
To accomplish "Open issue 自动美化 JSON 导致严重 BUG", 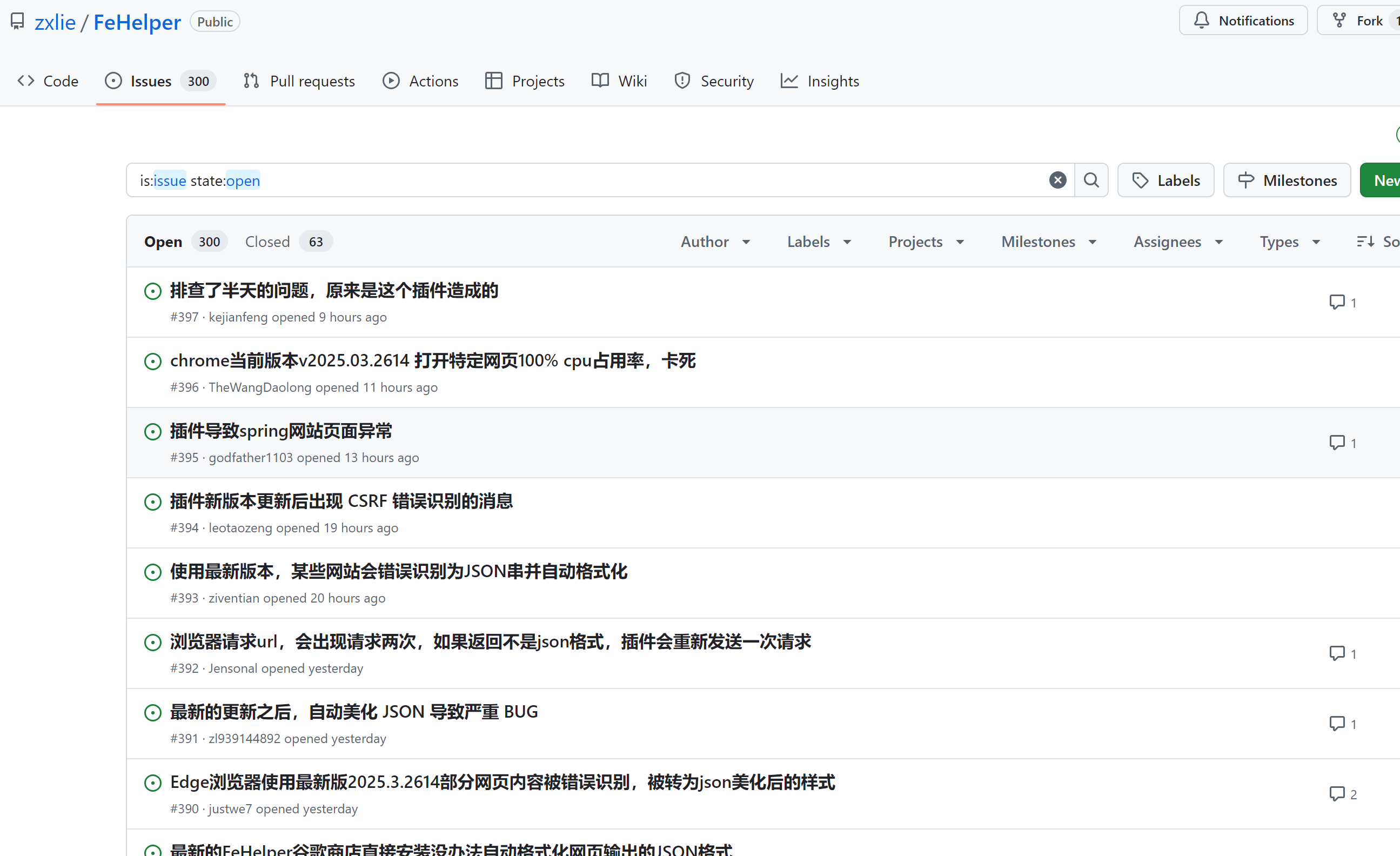I will (x=354, y=712).
